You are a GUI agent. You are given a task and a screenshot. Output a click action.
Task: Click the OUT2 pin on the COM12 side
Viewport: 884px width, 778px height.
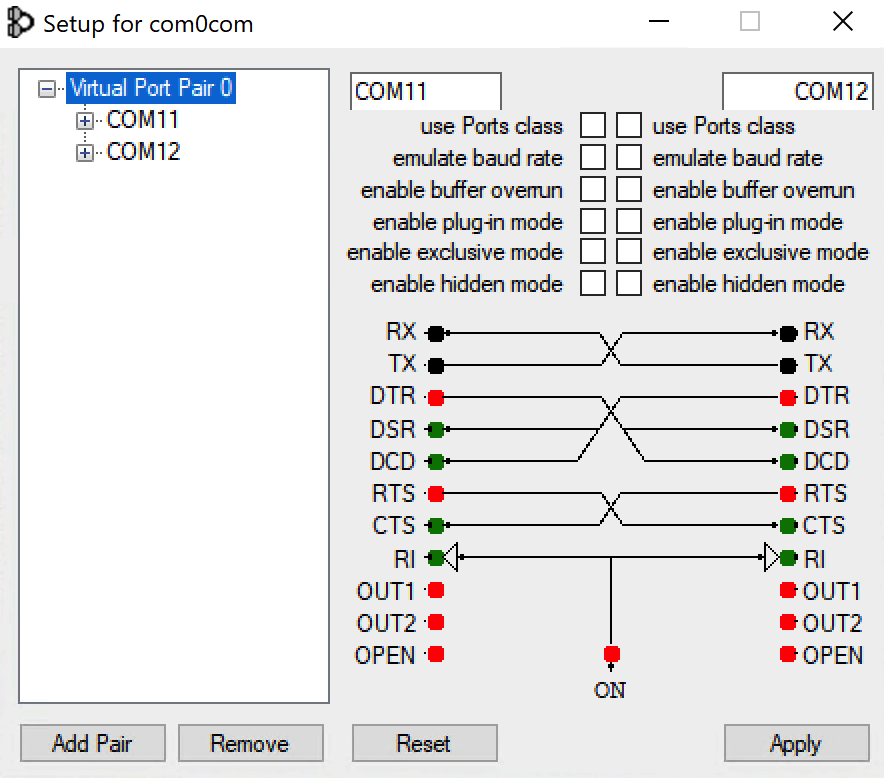[788, 622]
